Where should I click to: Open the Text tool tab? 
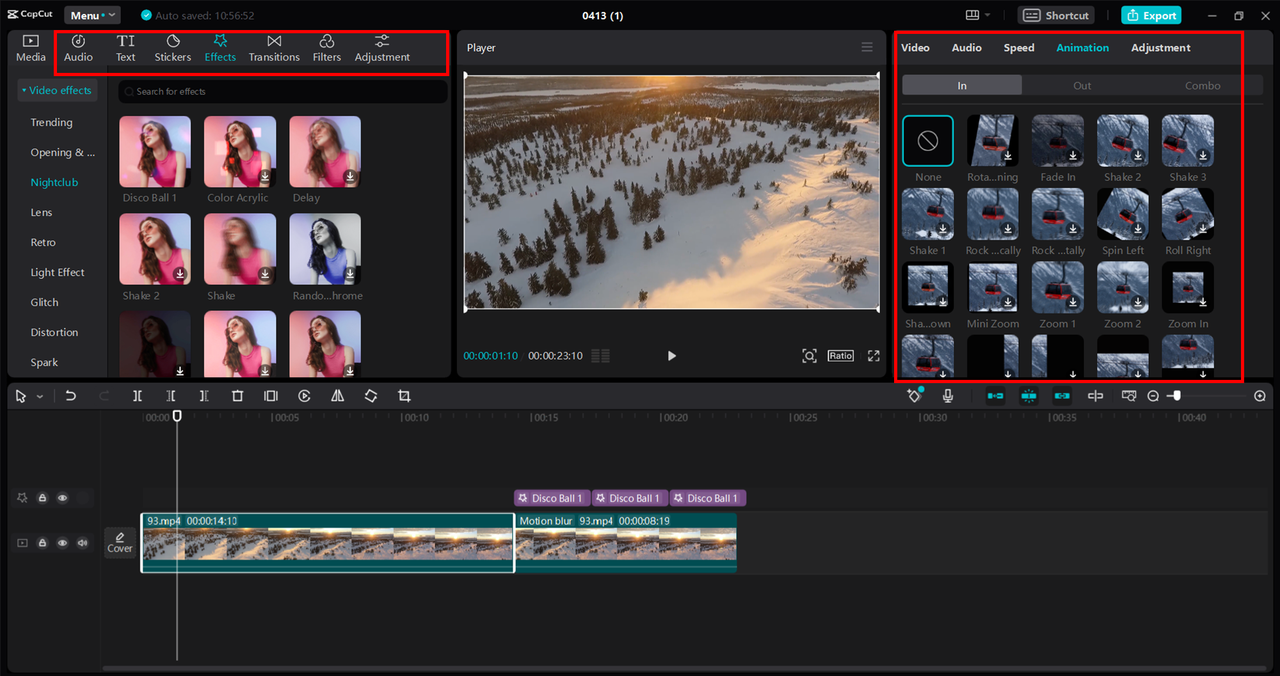pos(125,48)
